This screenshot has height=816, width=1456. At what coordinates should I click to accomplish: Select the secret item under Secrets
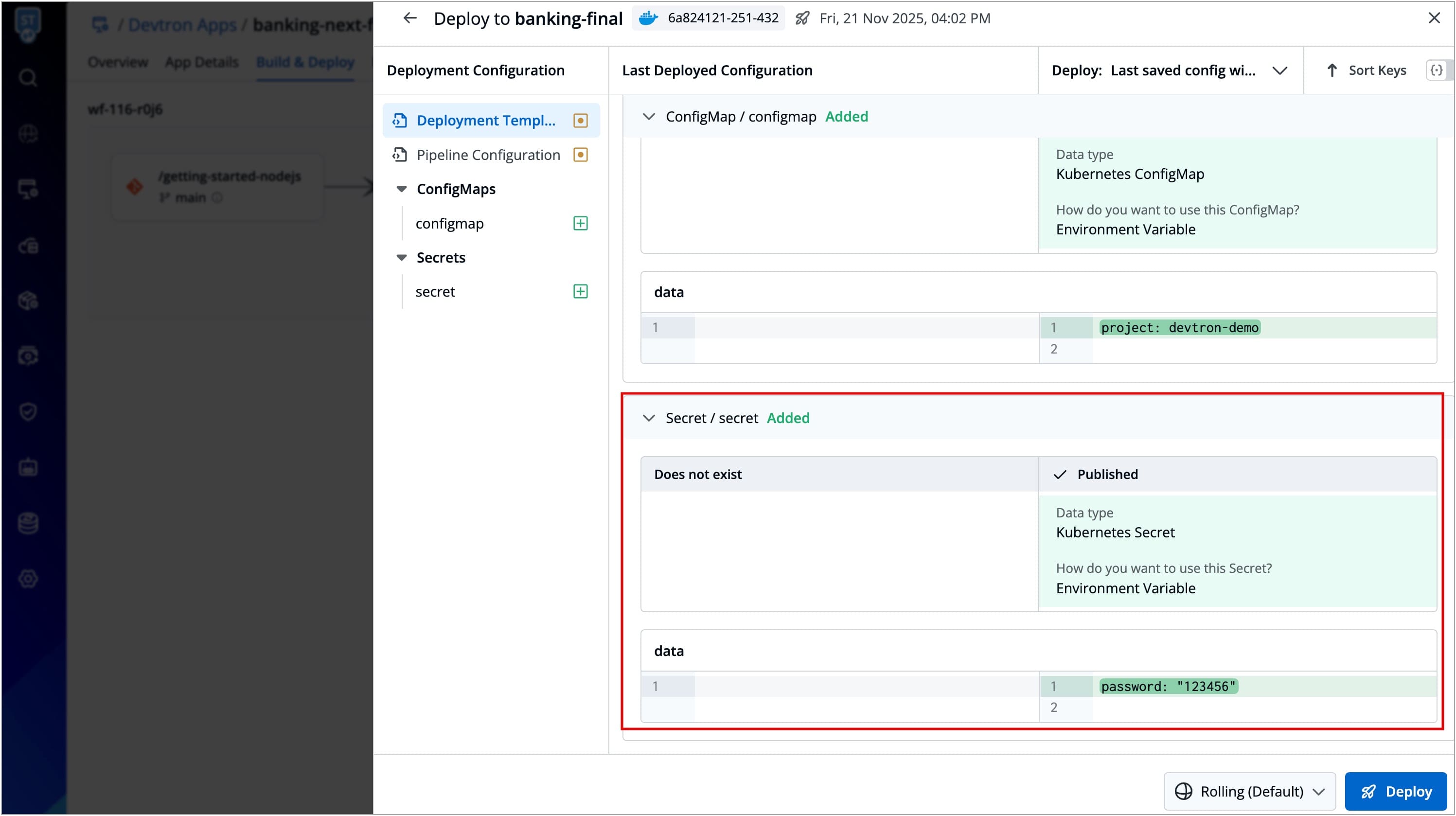coord(435,292)
